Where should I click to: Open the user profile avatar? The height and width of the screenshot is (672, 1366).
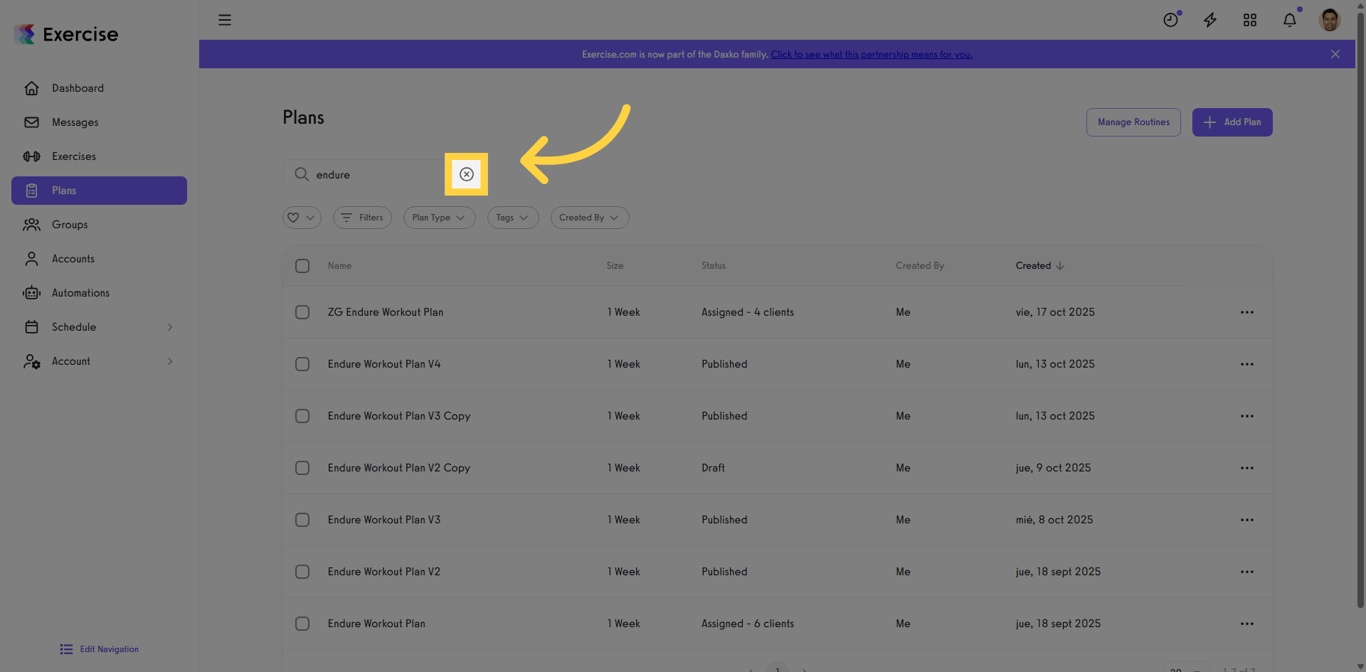pos(1329,20)
